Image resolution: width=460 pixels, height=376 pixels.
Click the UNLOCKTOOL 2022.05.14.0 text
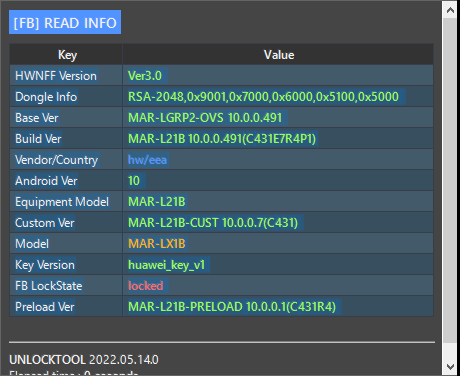click(x=84, y=360)
